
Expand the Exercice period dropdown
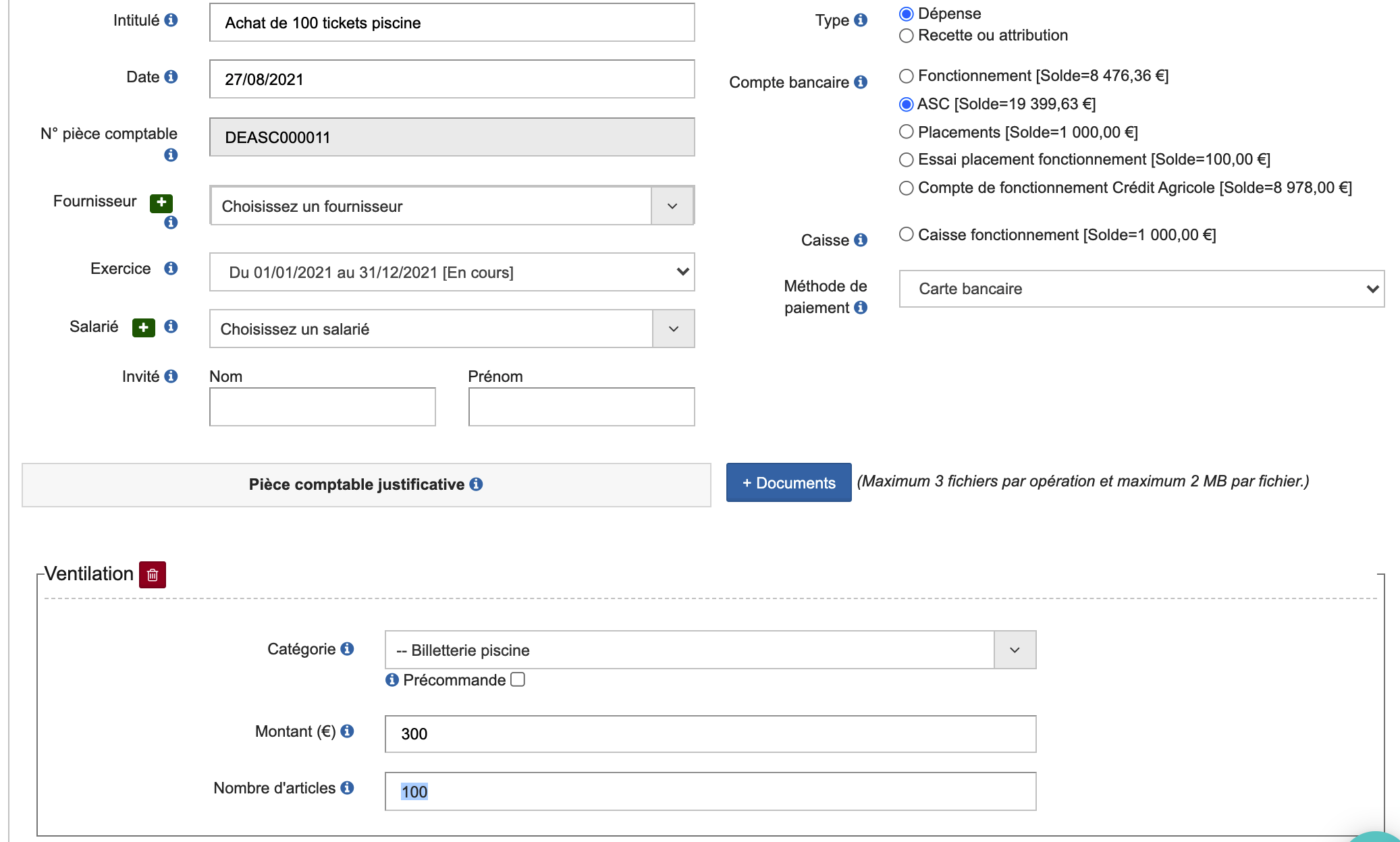pyautogui.click(x=451, y=272)
